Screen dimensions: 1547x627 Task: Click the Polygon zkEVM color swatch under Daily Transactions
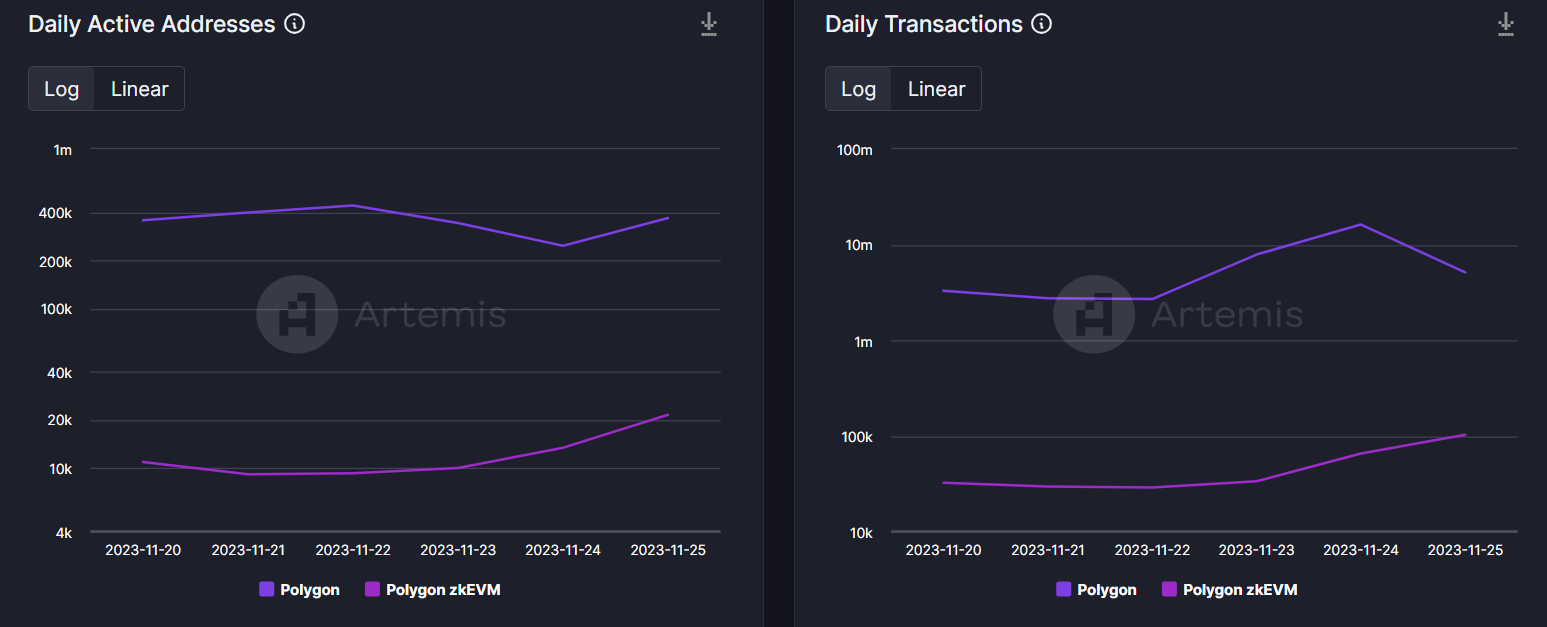(1169, 589)
